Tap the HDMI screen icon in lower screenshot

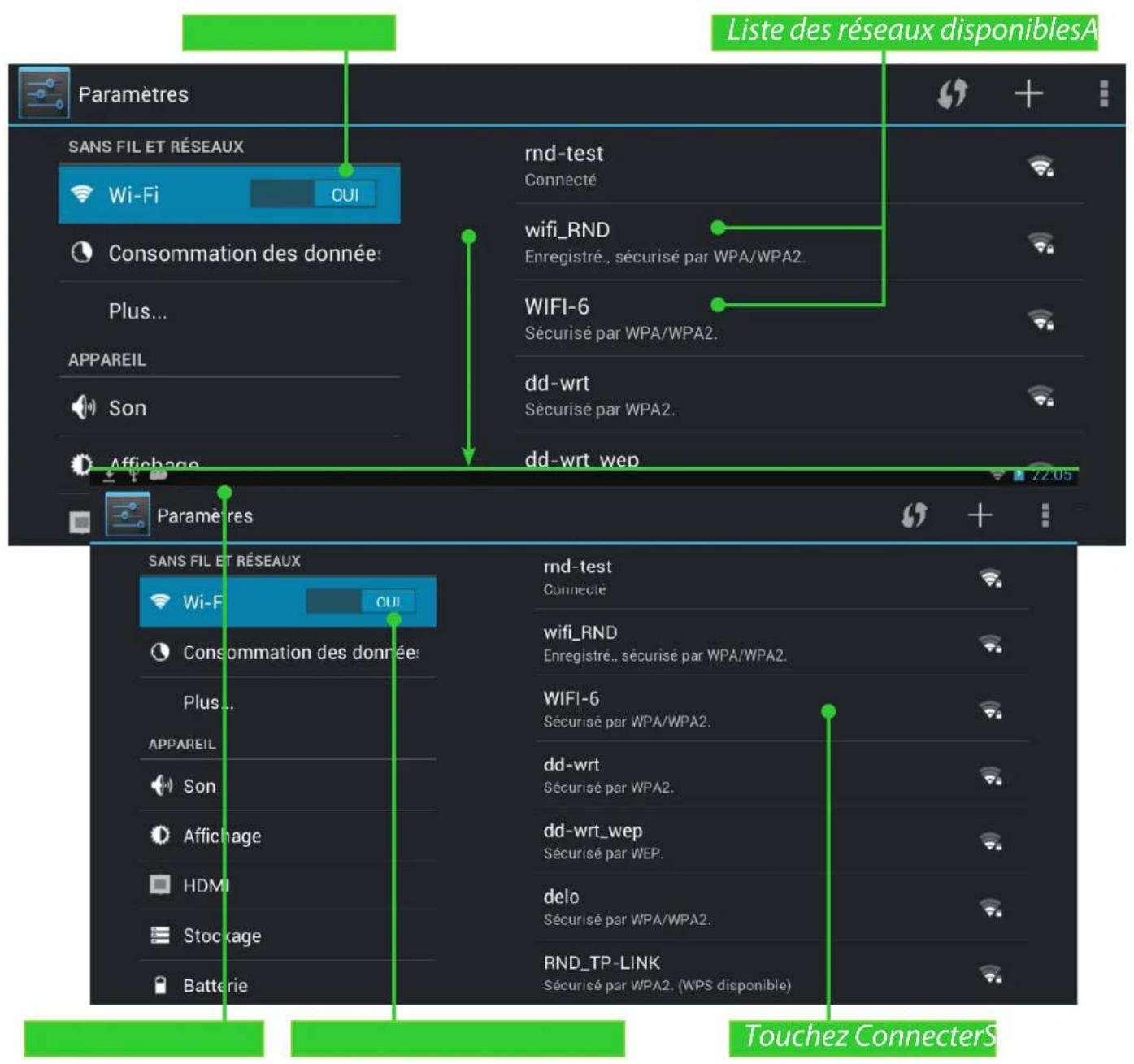point(160,884)
